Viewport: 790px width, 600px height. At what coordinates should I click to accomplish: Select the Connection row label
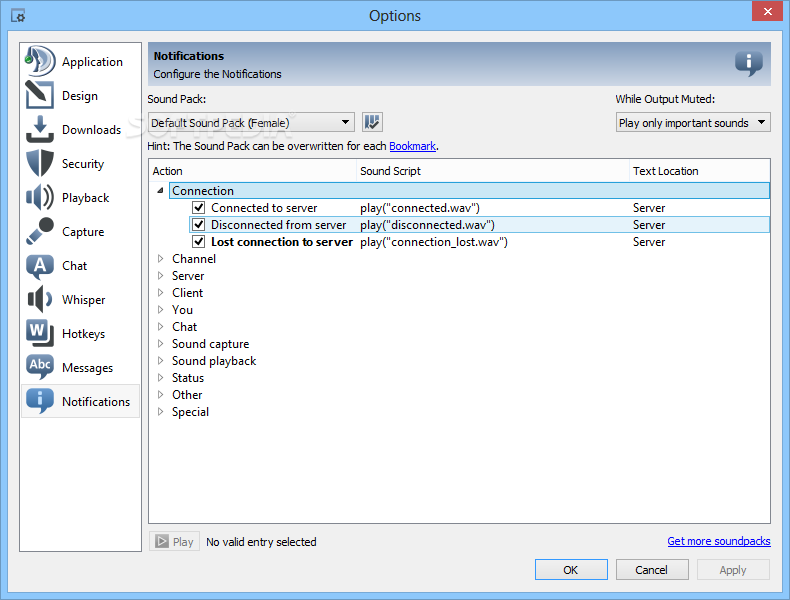pos(203,190)
